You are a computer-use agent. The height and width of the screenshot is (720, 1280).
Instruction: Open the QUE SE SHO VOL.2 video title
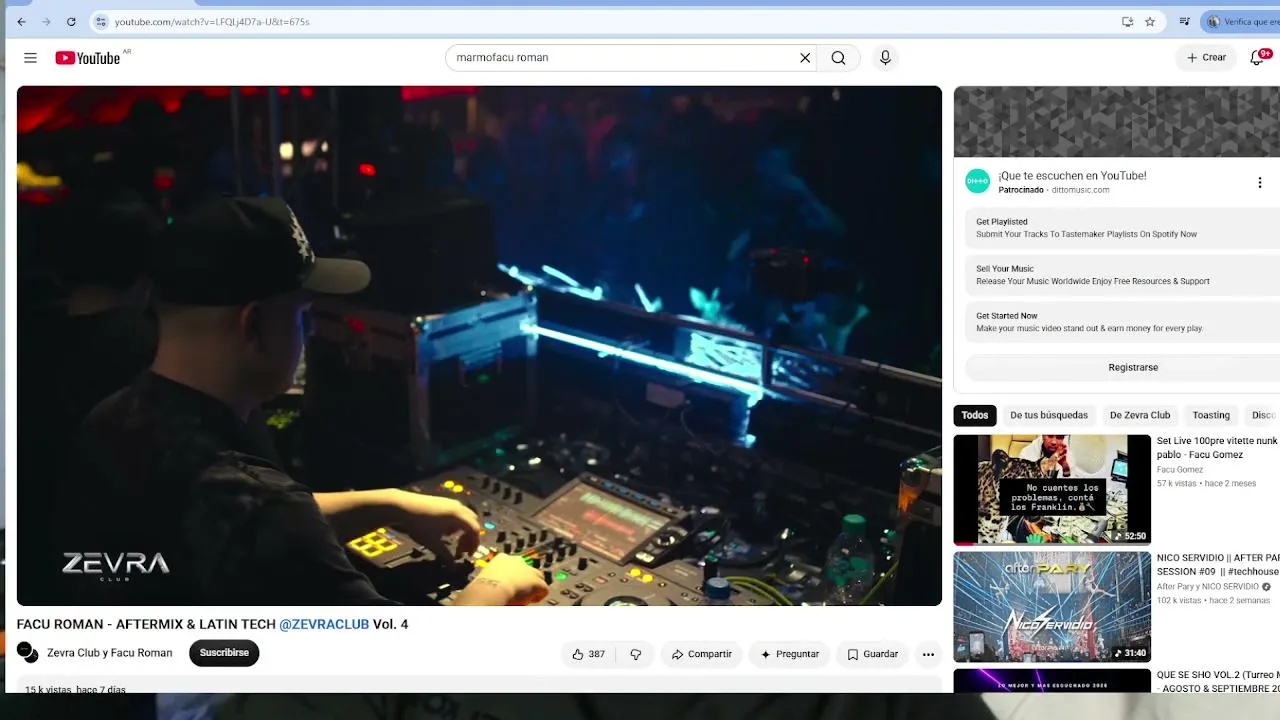(x=1218, y=681)
